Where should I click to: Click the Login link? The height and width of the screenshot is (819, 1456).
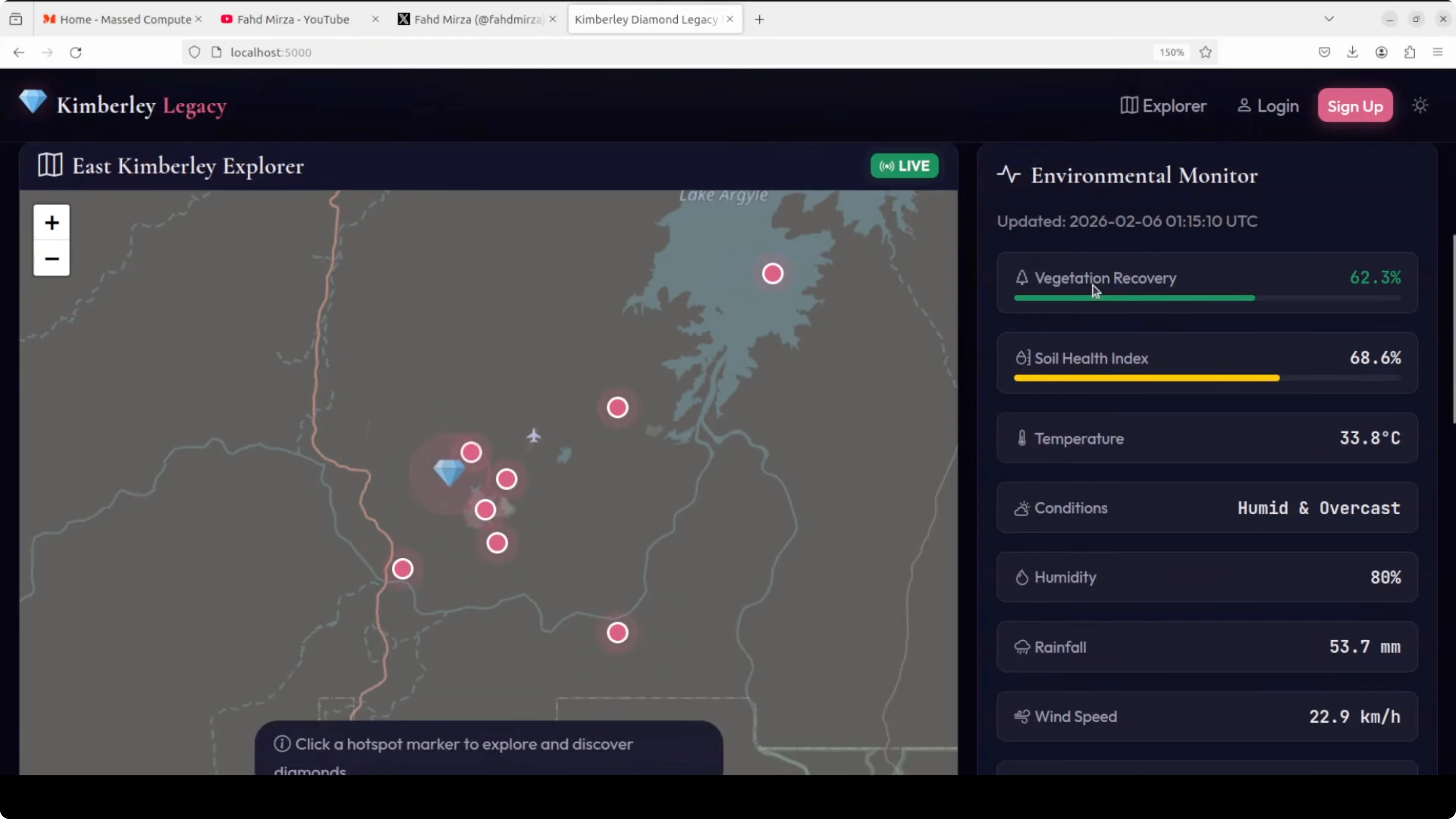[1268, 106]
